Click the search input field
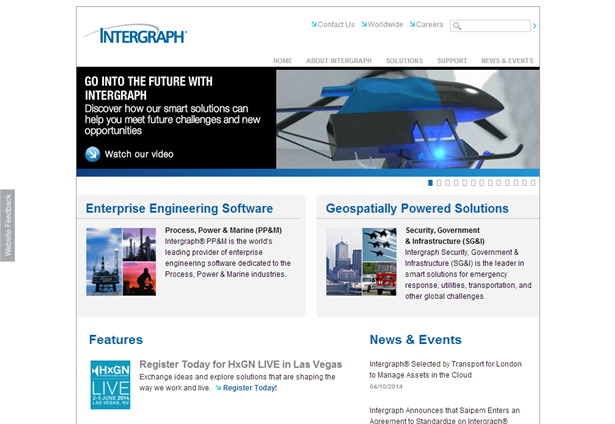The image size is (615, 424). coord(490,26)
